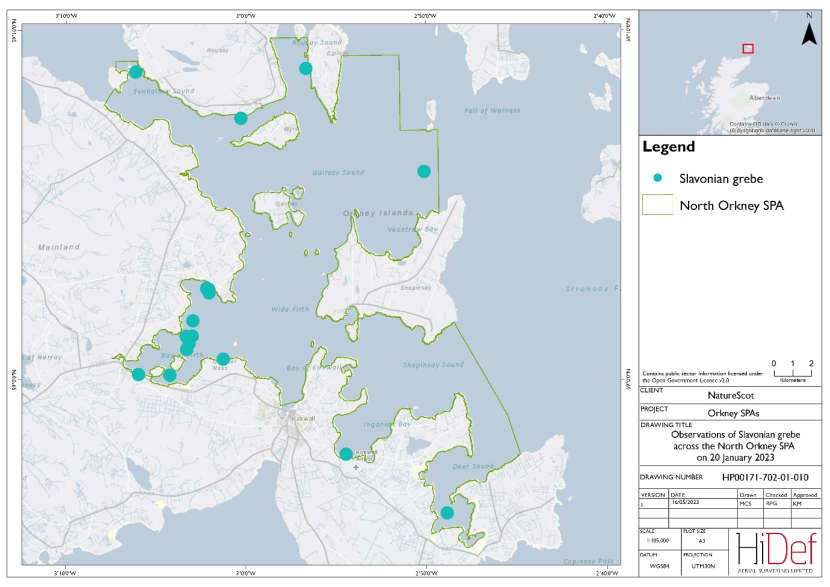Click the Slavonian grebe legend dot
Screen dimensions: 830x587
pyautogui.click(x=657, y=178)
